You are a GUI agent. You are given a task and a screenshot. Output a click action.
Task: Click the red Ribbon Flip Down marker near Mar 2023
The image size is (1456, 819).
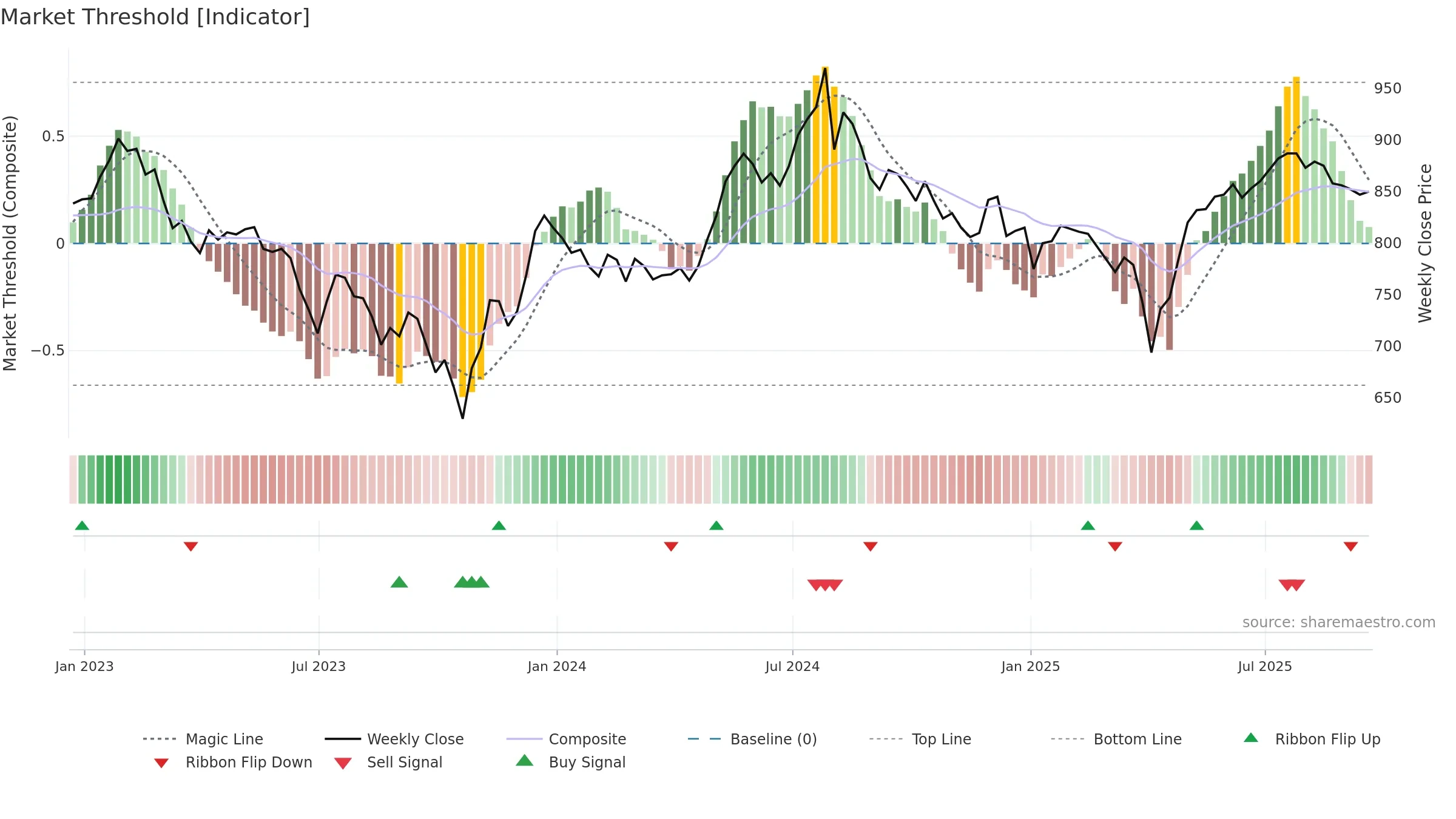[190, 547]
